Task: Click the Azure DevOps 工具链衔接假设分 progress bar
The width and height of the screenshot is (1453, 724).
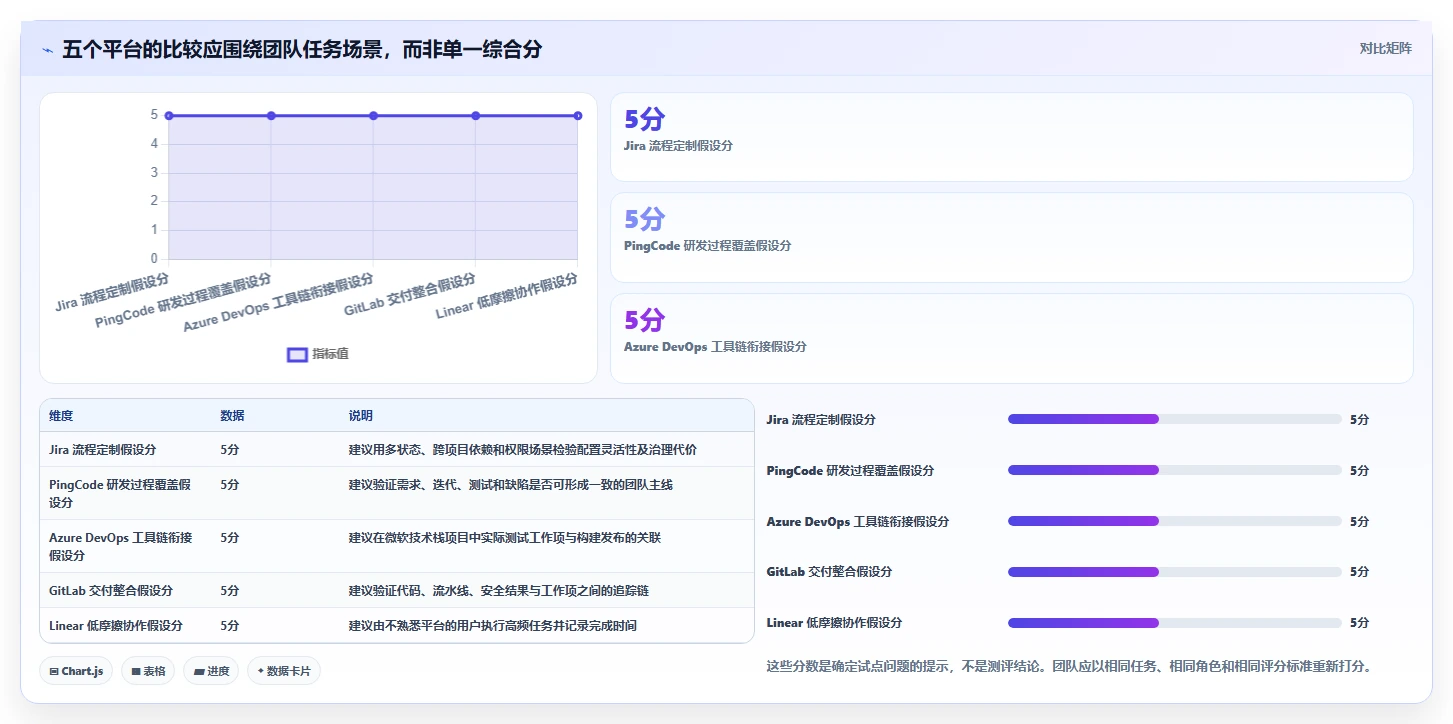Action: [1175, 521]
